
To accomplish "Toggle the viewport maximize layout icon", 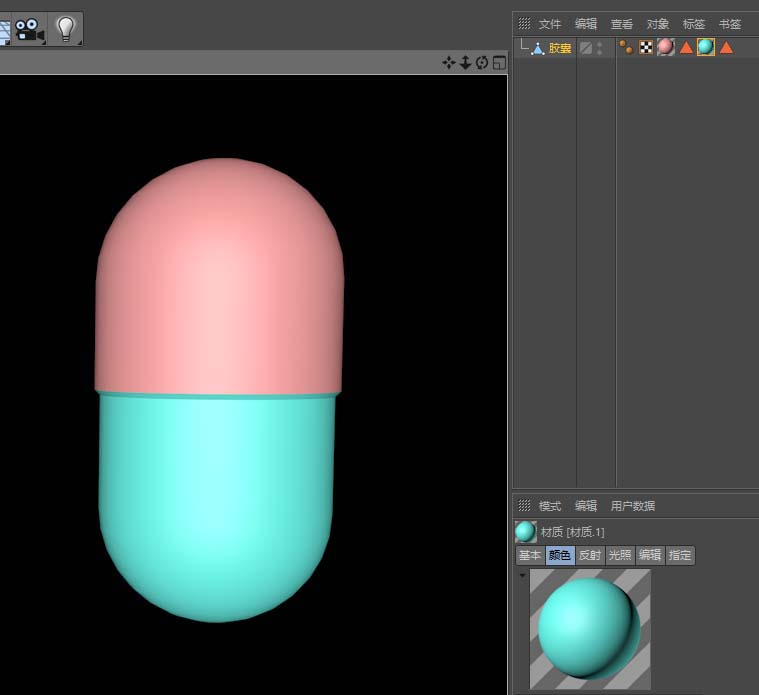I will [x=499, y=63].
